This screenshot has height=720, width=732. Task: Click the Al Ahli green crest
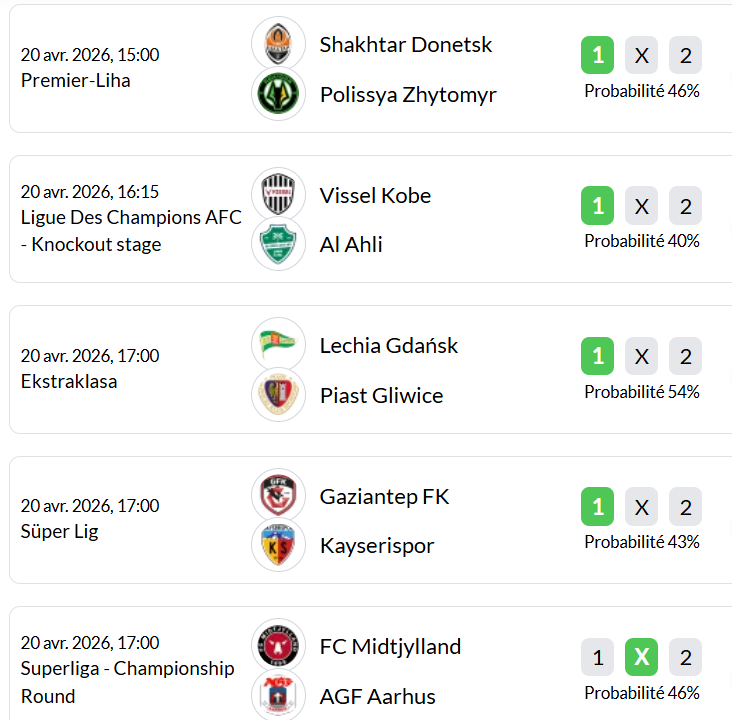click(278, 245)
